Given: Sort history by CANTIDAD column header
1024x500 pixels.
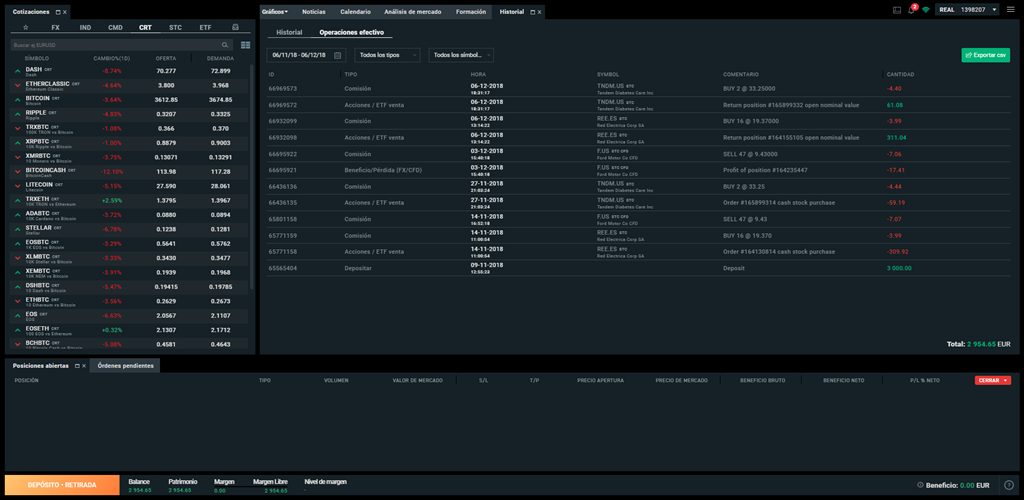Looking at the screenshot, I should tap(900, 74).
